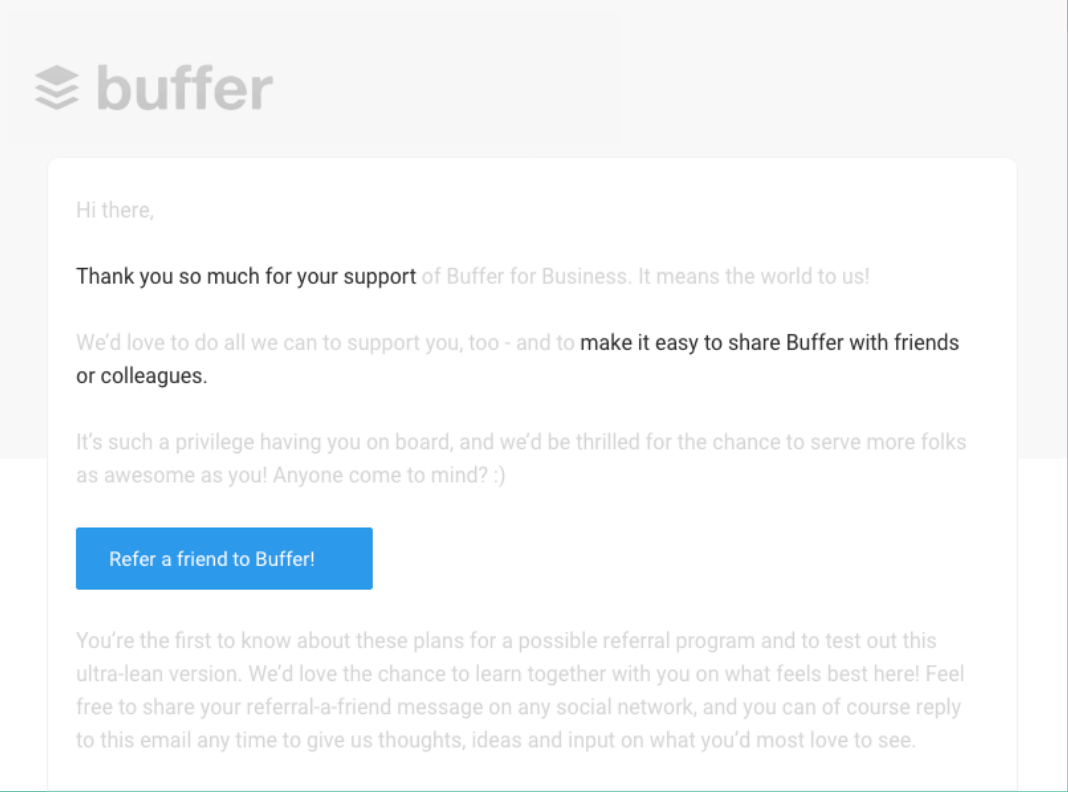Click the Refer a friend to Buffer button
1068x792 pixels.
point(223,558)
